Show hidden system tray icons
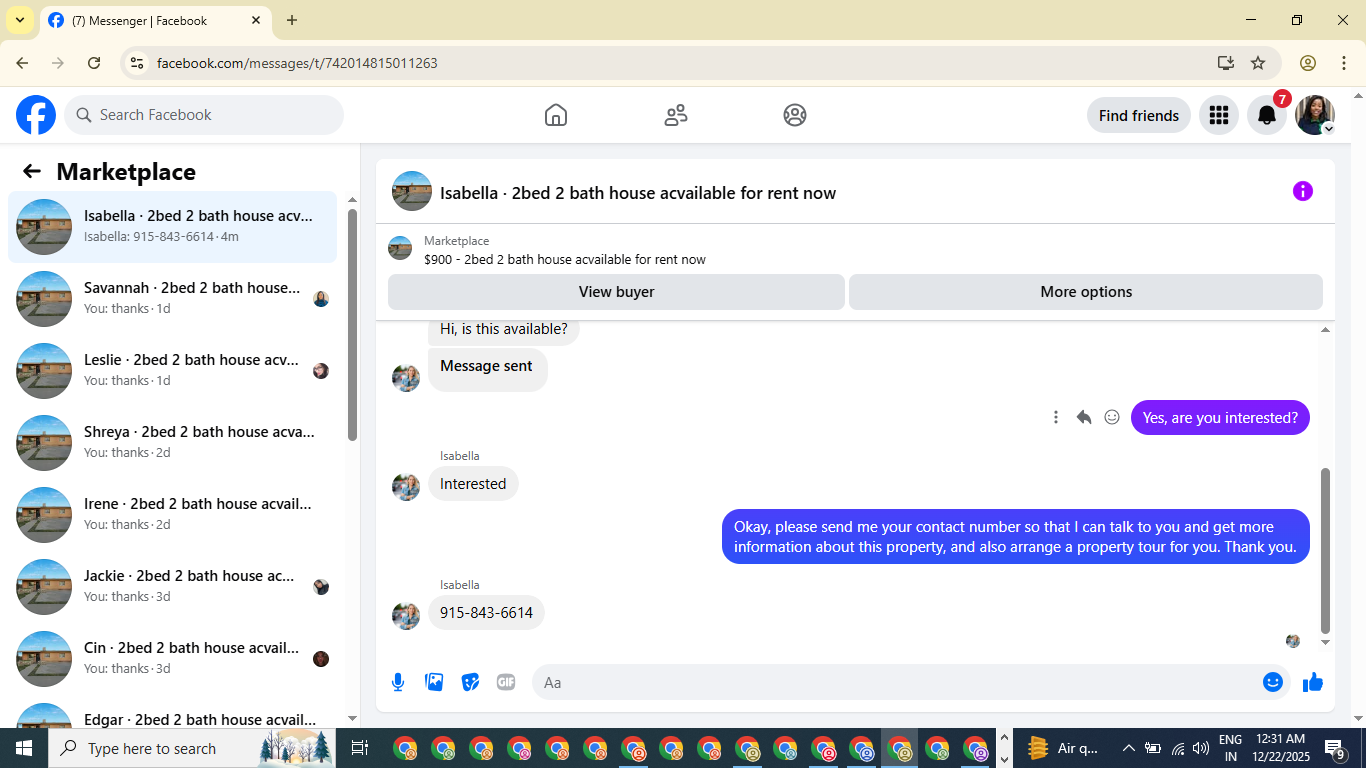This screenshot has width=1366, height=768. (1129, 748)
